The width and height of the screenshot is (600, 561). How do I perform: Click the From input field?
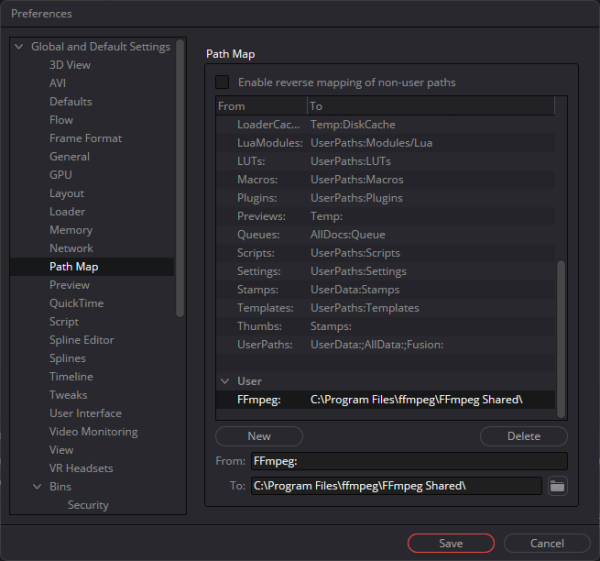(409, 461)
